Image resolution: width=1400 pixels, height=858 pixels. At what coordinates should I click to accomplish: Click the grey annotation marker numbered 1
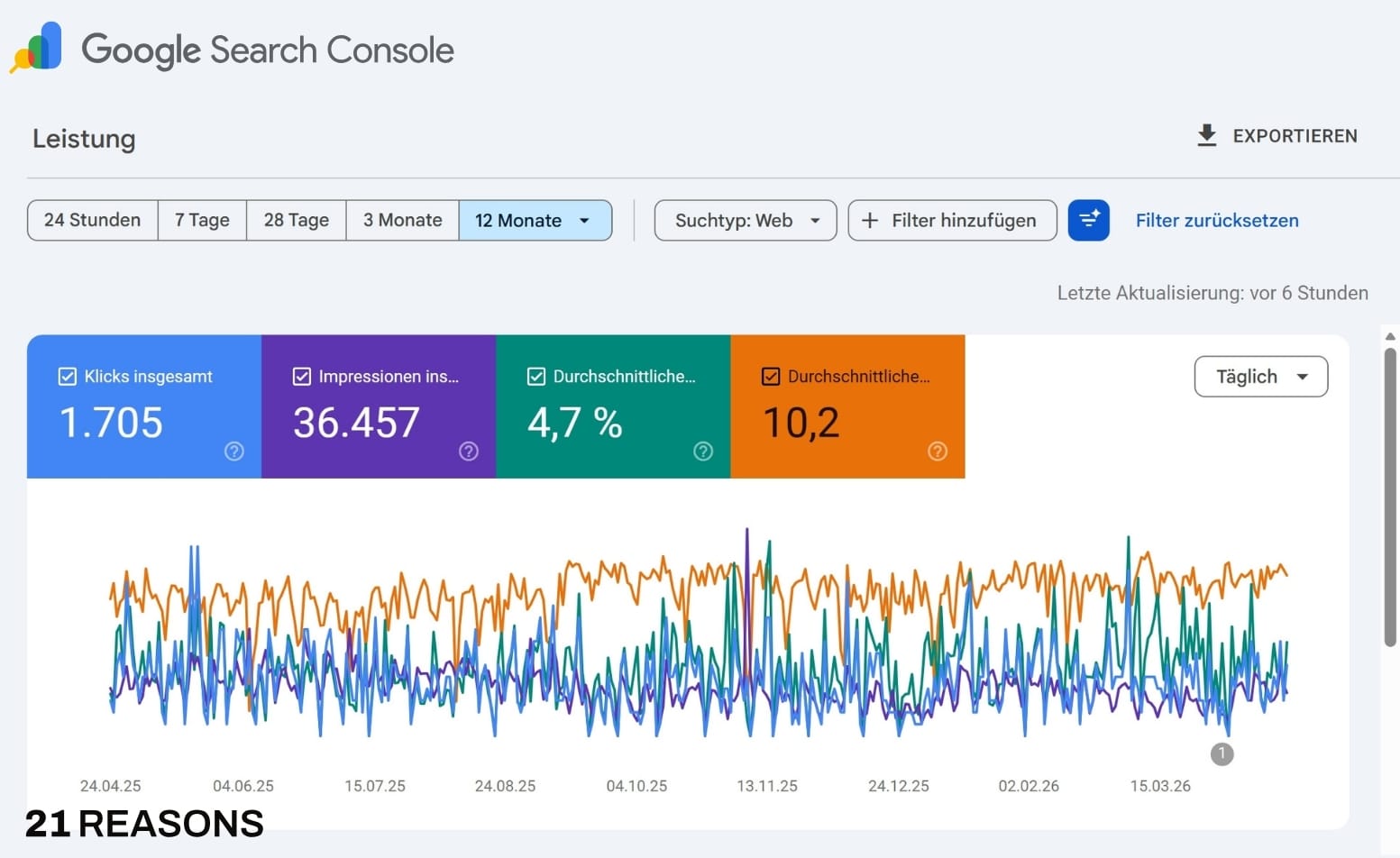(x=1222, y=753)
